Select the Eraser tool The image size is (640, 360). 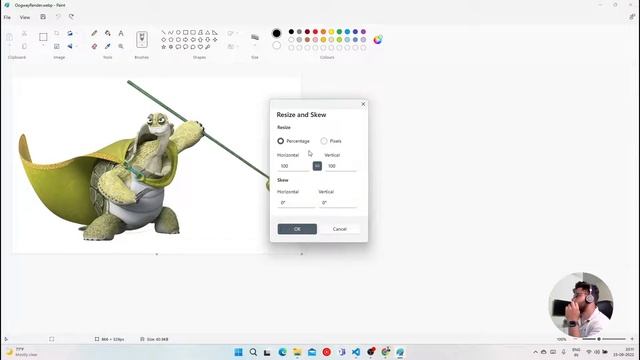tap(94, 47)
